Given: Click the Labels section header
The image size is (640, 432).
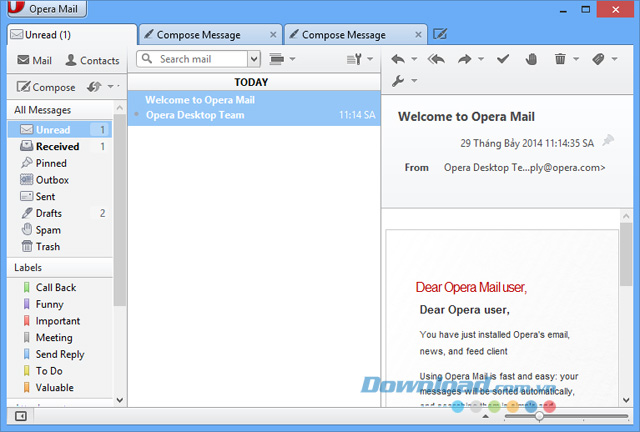Looking at the screenshot, I should coord(60,267).
